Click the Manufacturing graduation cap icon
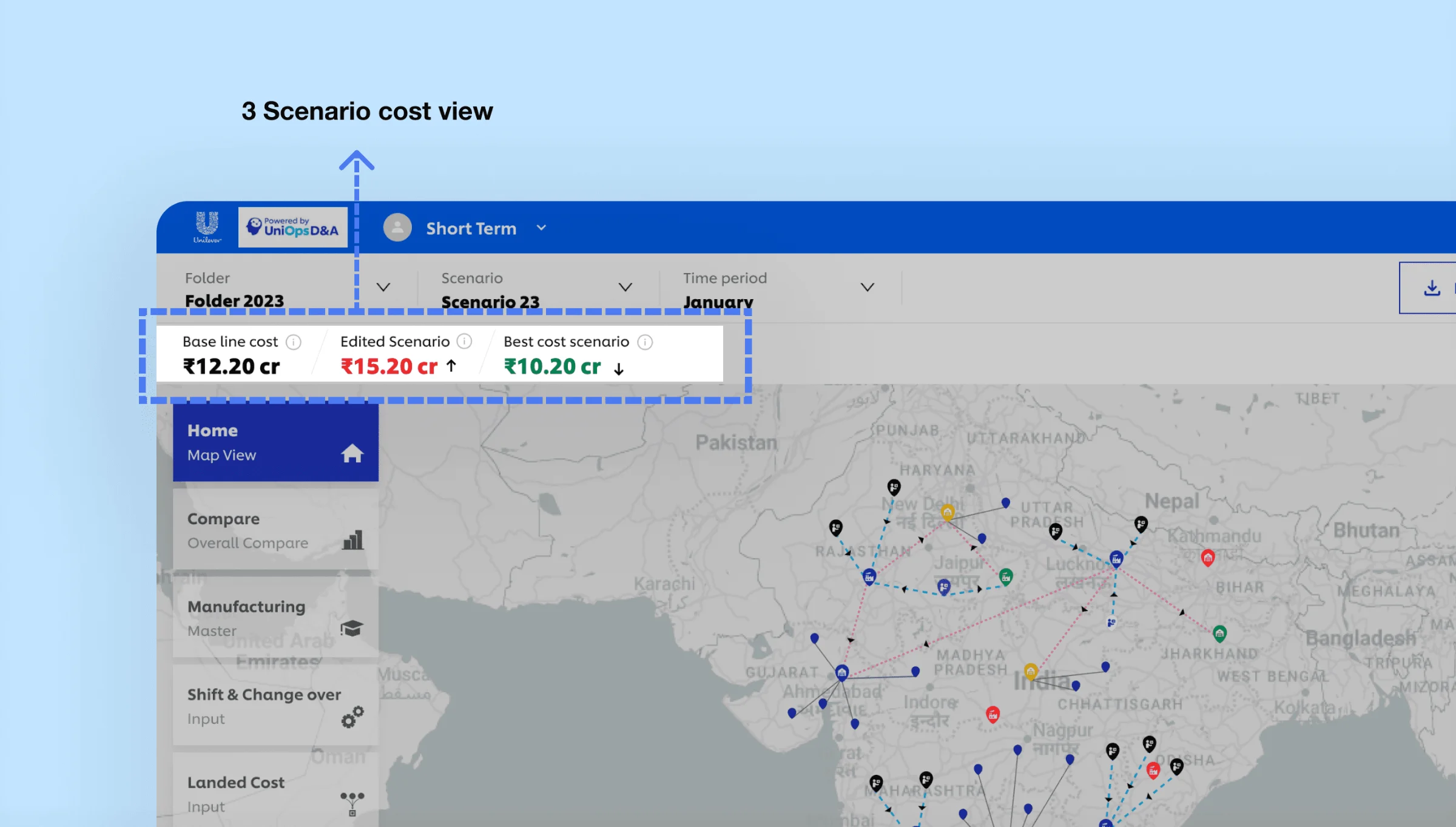 tap(352, 628)
